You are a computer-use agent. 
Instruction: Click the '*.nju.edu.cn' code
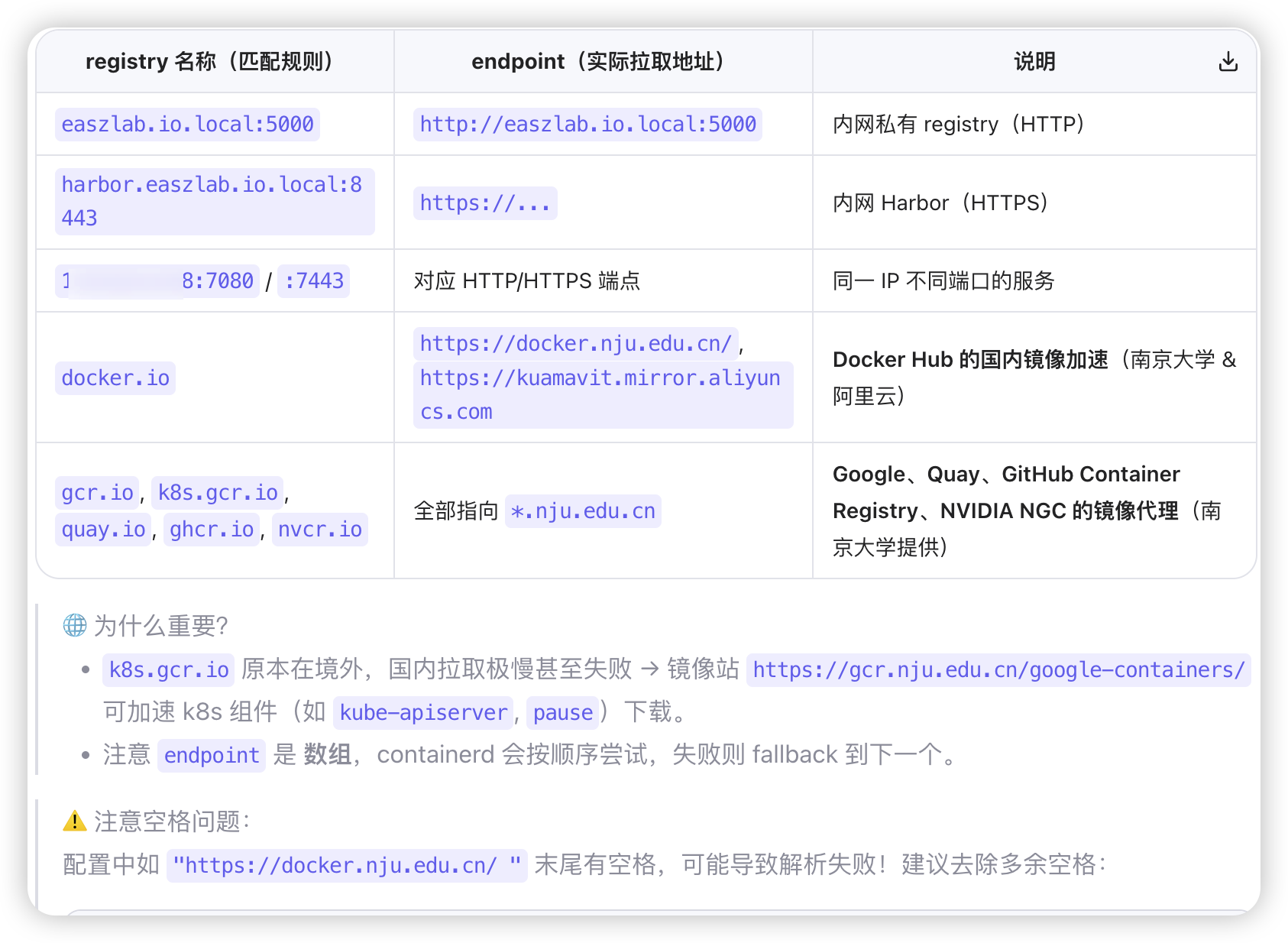(583, 510)
